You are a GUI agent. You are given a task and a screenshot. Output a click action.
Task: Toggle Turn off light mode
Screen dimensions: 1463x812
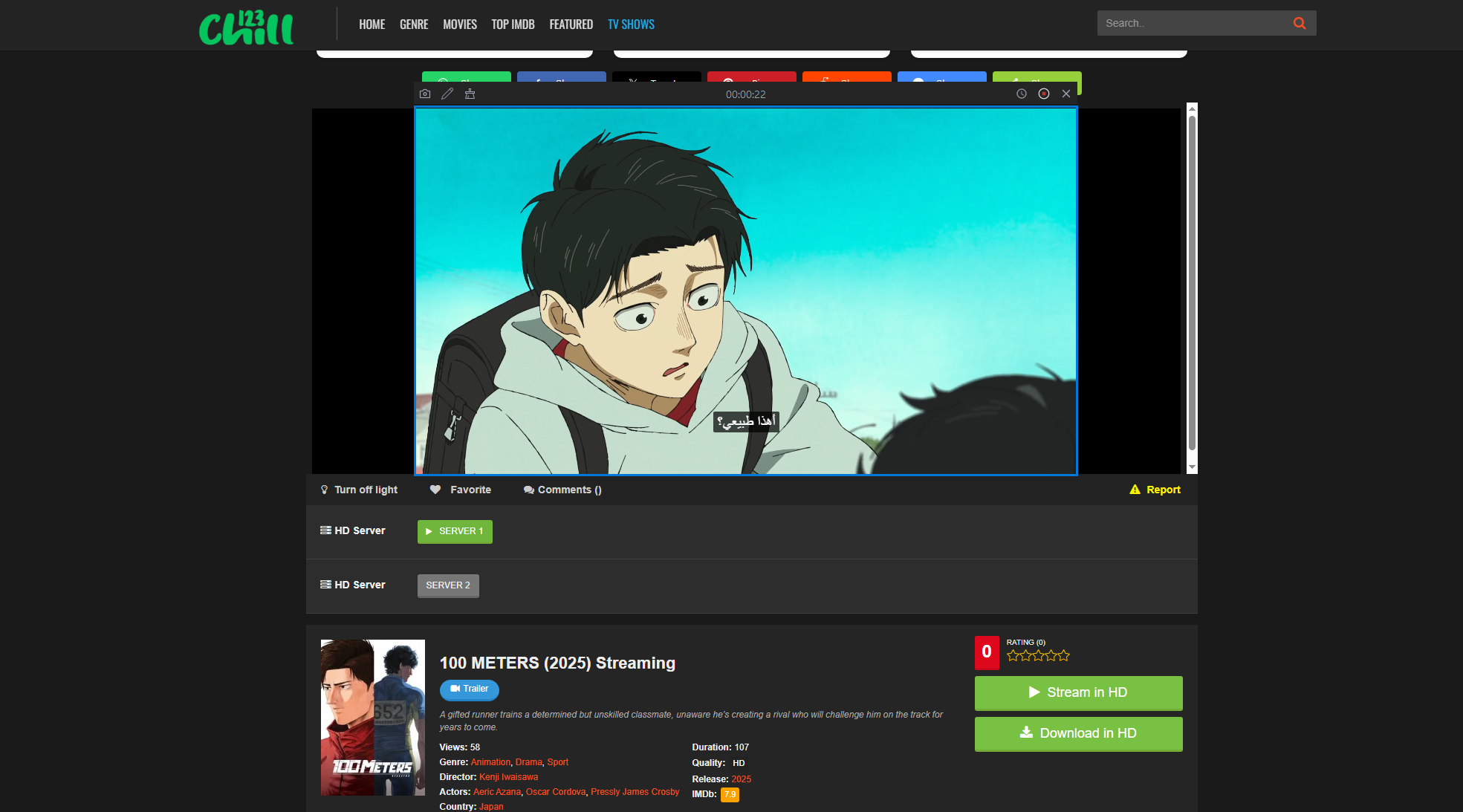tap(359, 490)
